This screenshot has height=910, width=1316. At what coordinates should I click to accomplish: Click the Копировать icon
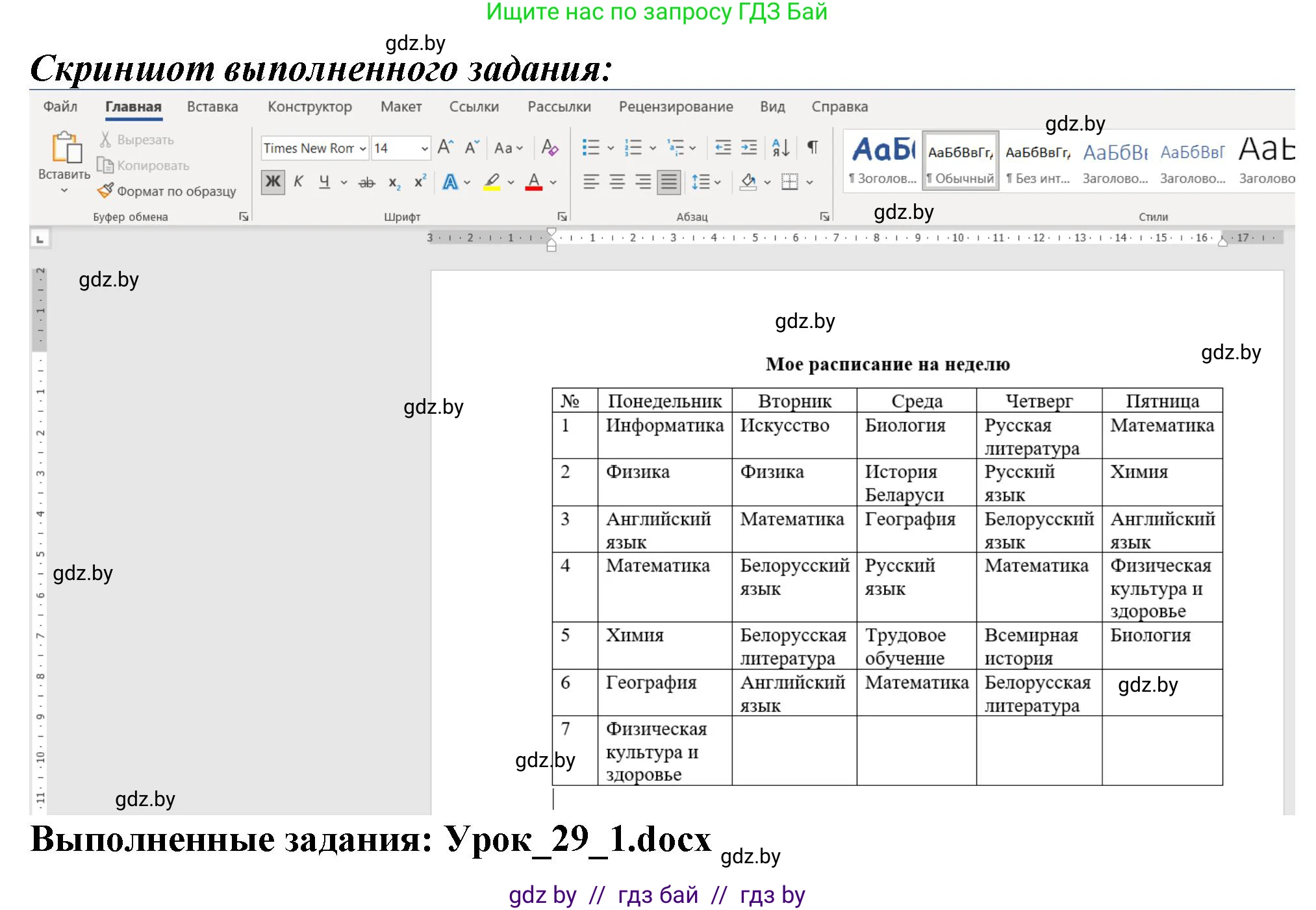click(x=144, y=165)
